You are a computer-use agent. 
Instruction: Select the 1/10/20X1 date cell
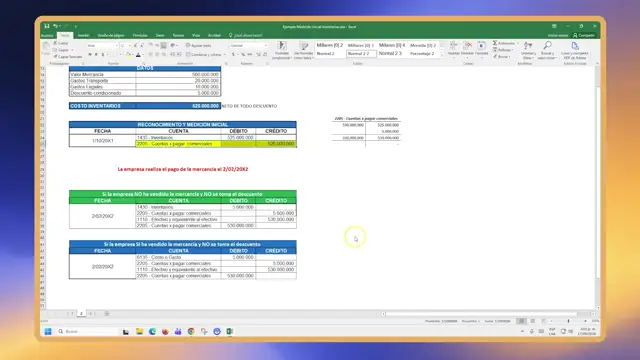click(103, 140)
